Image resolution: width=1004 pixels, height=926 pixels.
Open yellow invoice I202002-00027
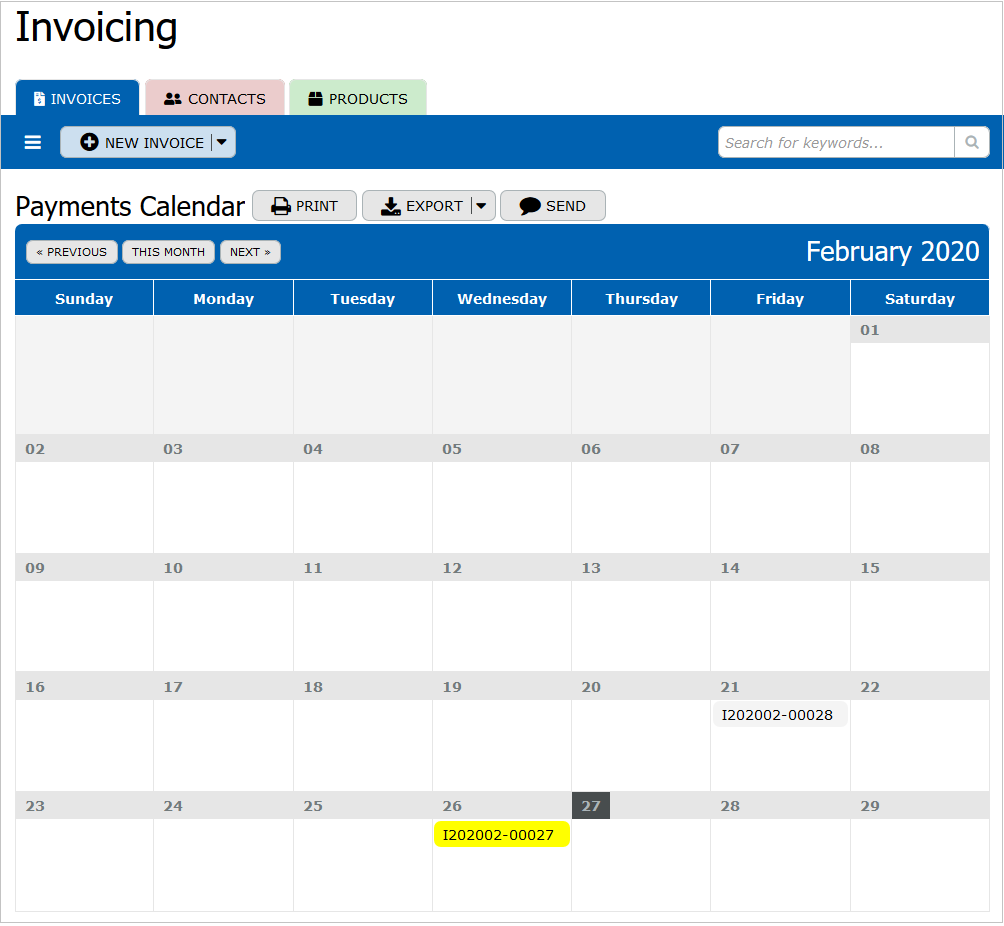tap(500, 835)
